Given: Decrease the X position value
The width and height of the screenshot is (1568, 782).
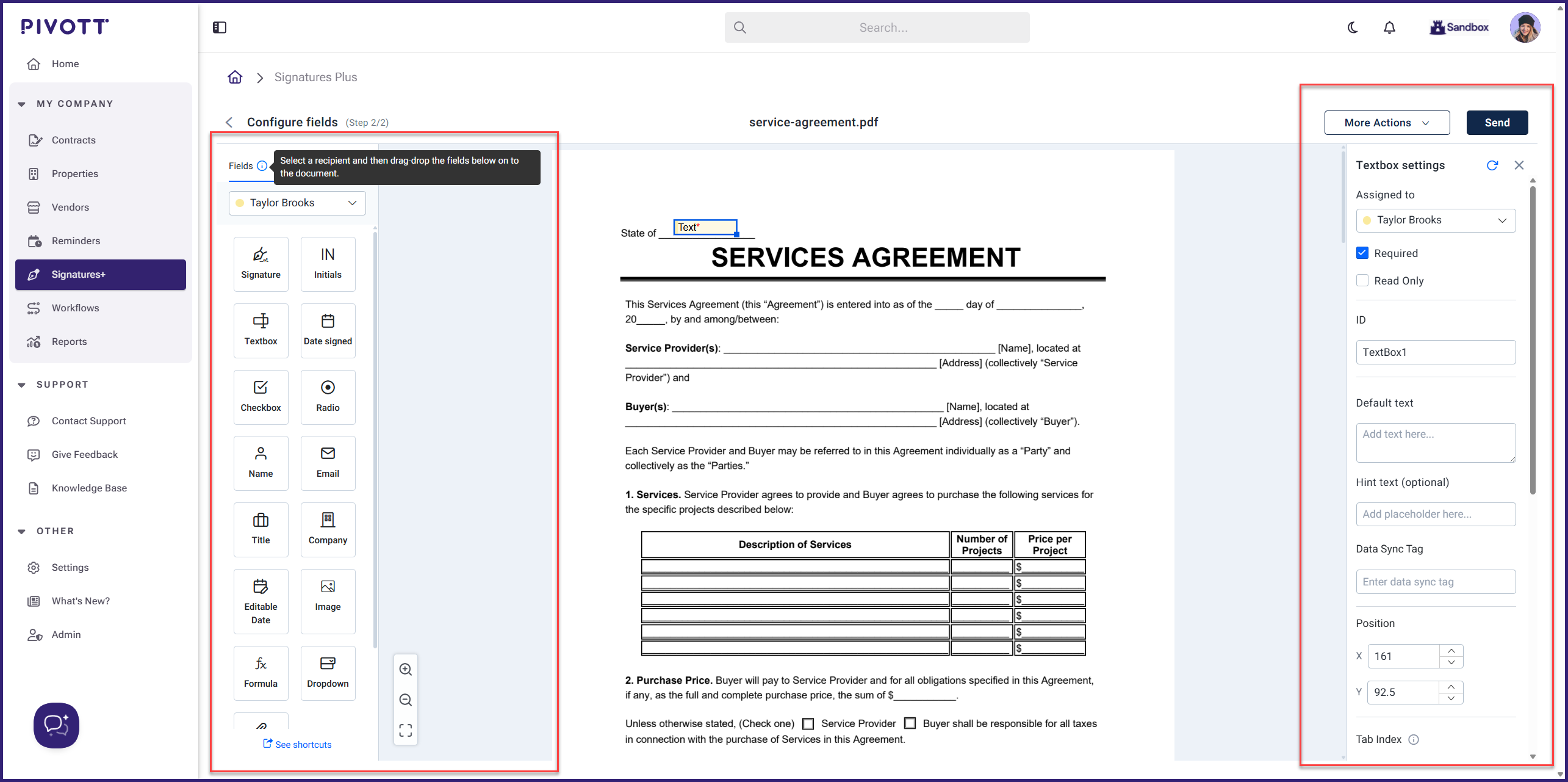Looking at the screenshot, I should 1451,662.
